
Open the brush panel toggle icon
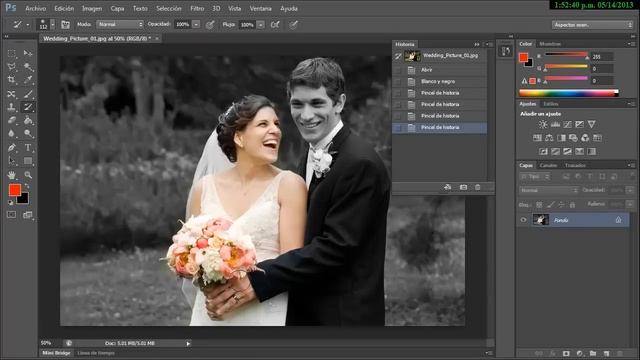65,24
